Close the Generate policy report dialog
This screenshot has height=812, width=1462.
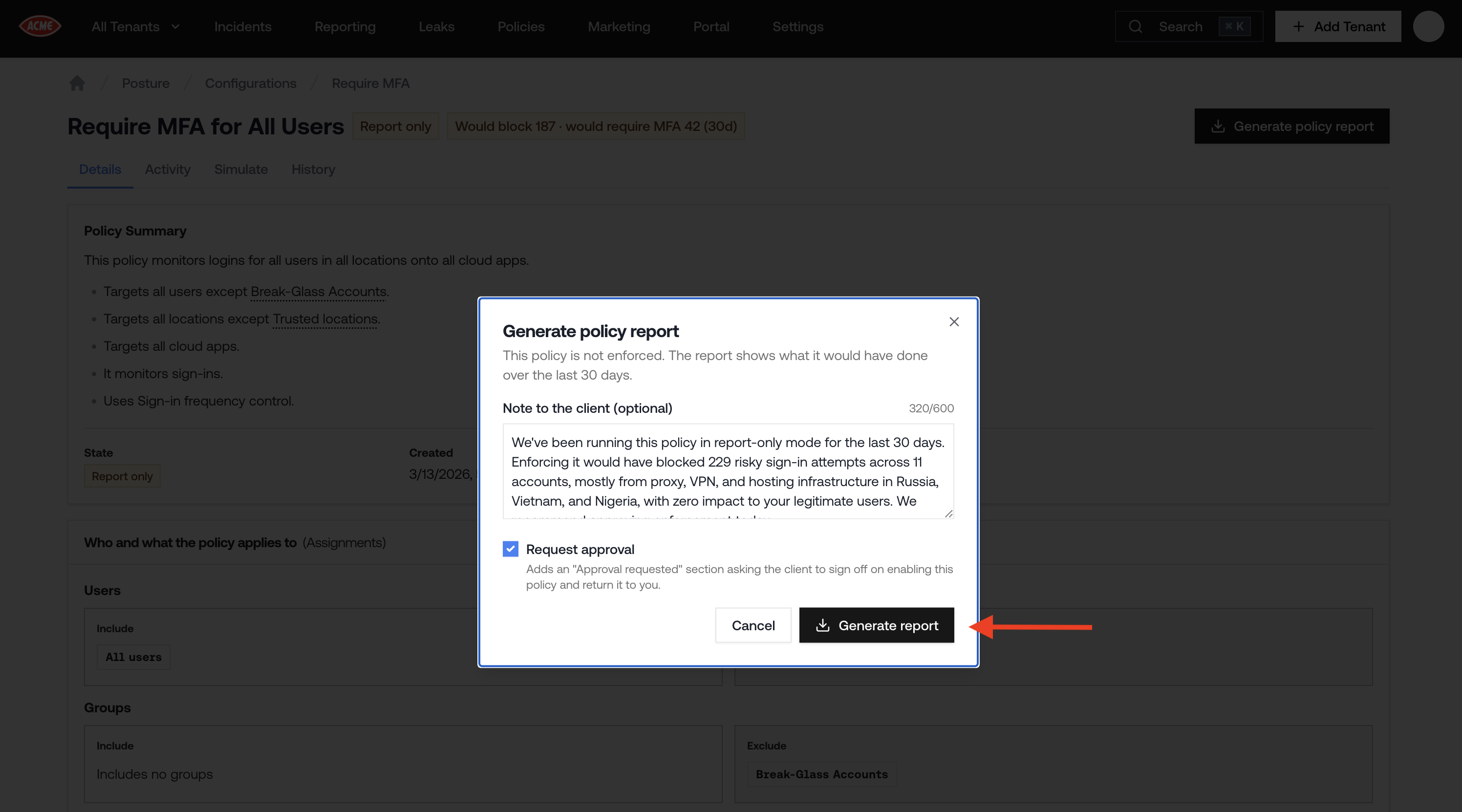coord(953,322)
